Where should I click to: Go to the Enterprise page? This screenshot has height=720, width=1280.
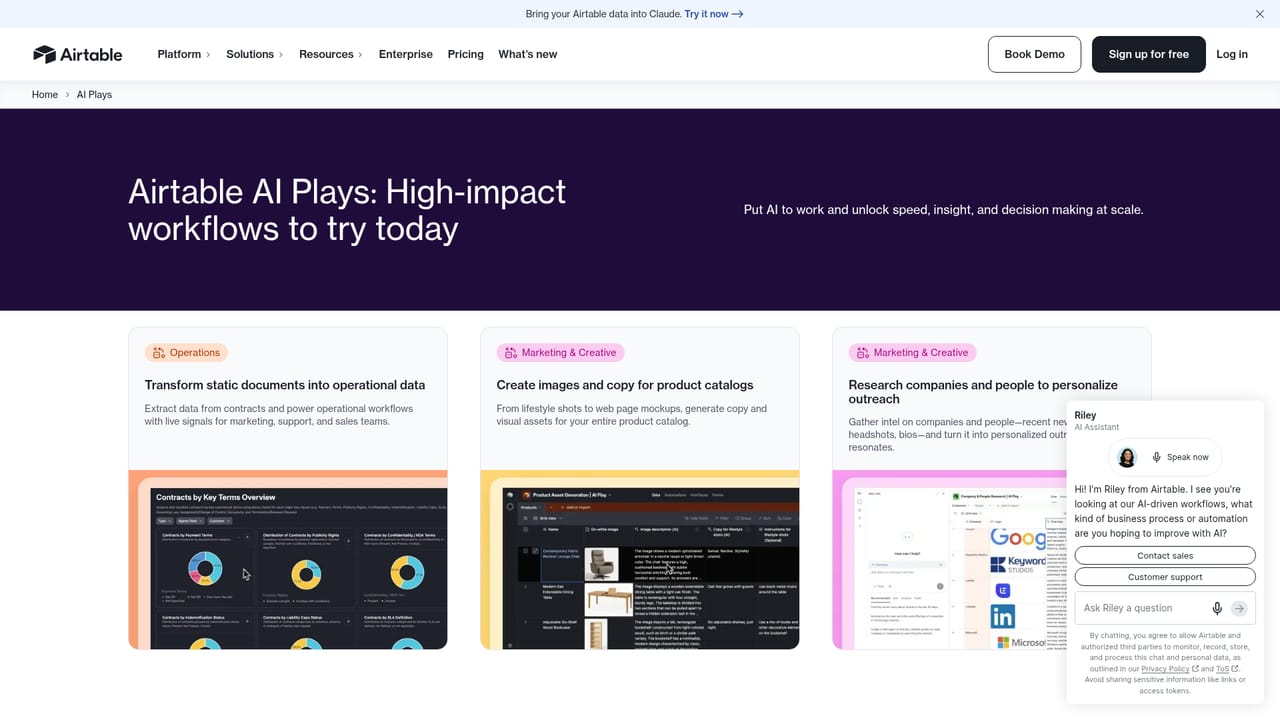point(406,54)
